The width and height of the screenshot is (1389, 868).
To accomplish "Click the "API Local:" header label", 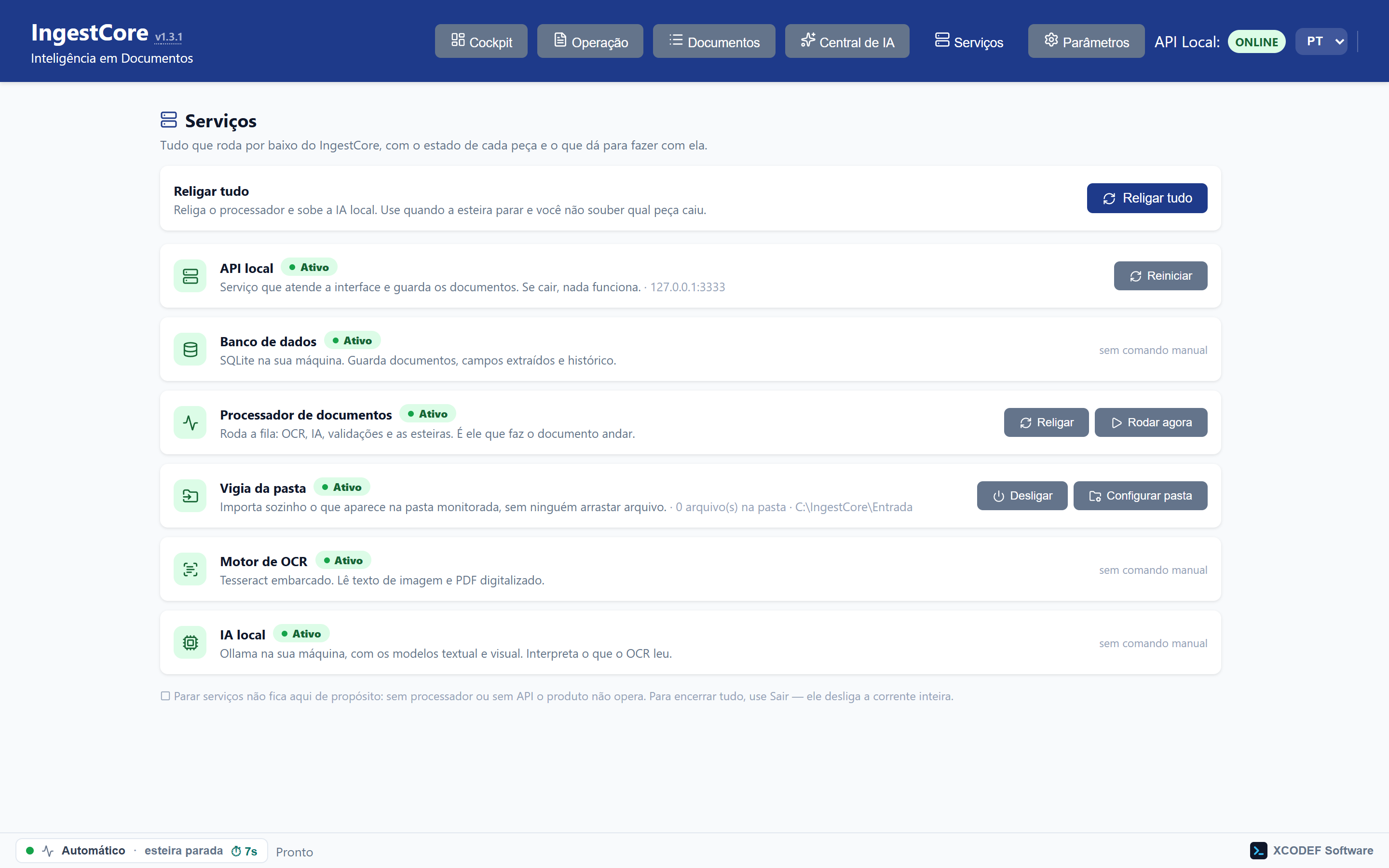I will [x=1187, y=42].
